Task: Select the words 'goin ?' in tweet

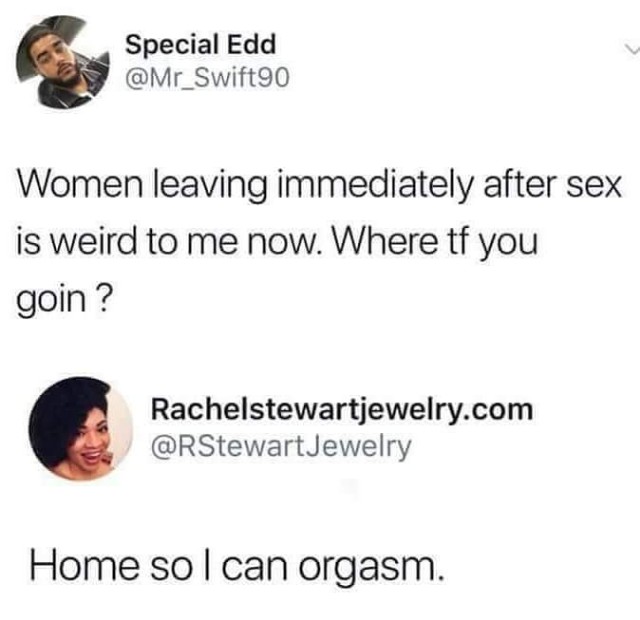Action: [x=64, y=300]
